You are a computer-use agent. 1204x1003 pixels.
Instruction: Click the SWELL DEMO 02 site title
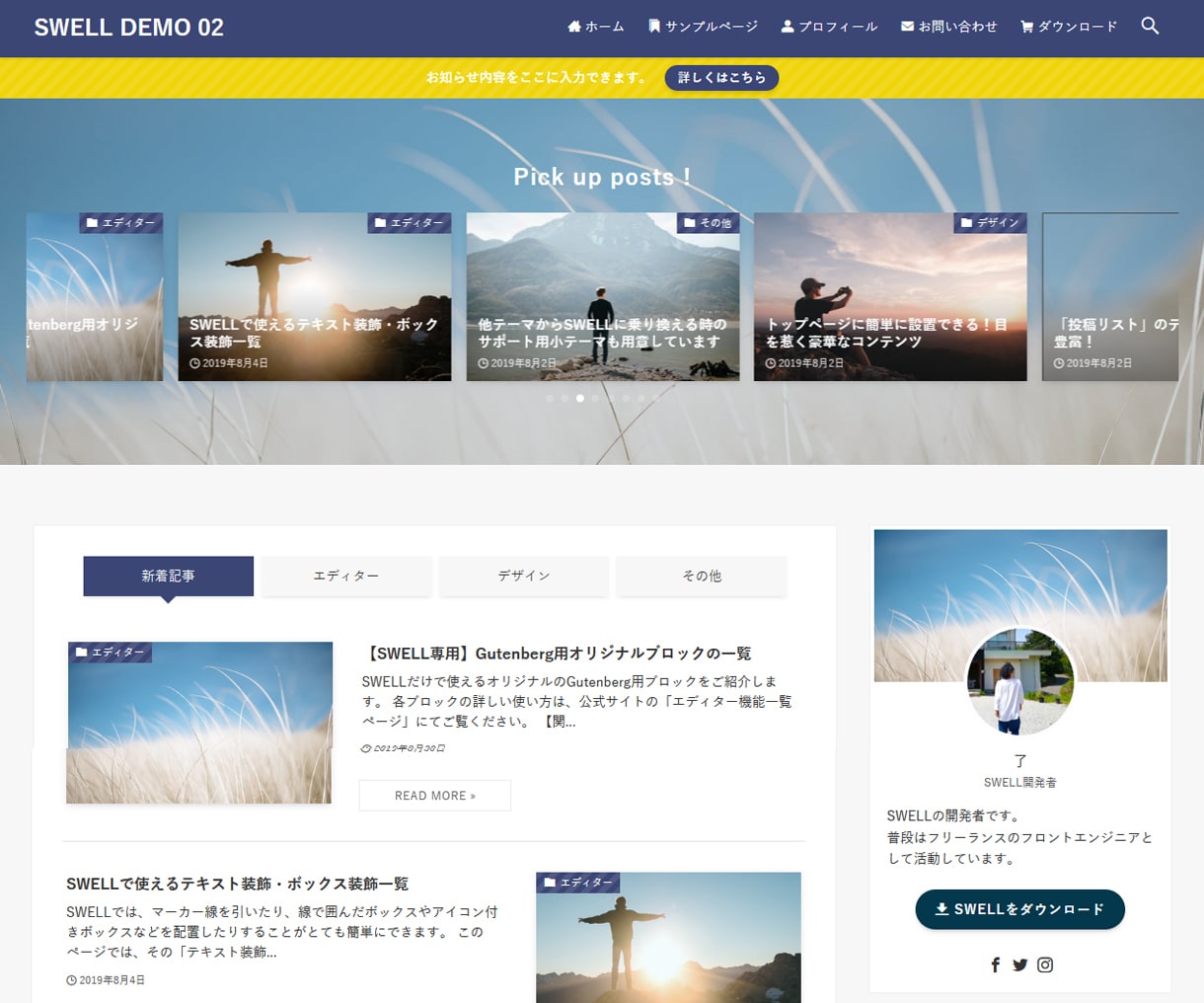[x=129, y=28]
